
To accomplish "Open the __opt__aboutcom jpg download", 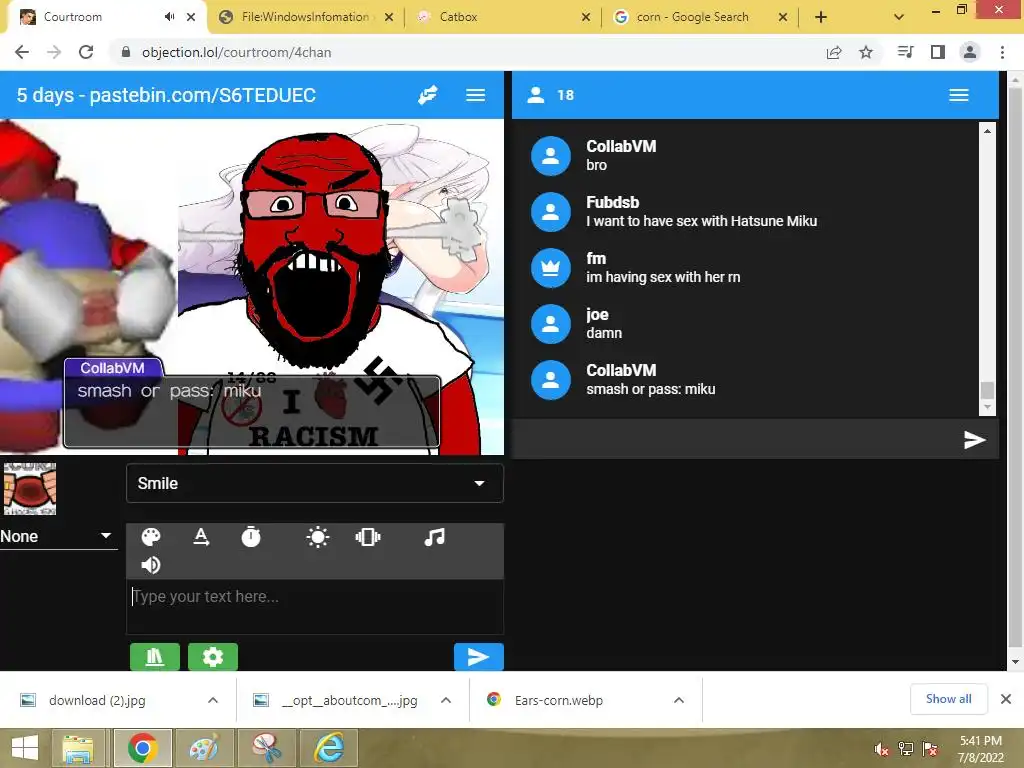I will click(x=350, y=700).
